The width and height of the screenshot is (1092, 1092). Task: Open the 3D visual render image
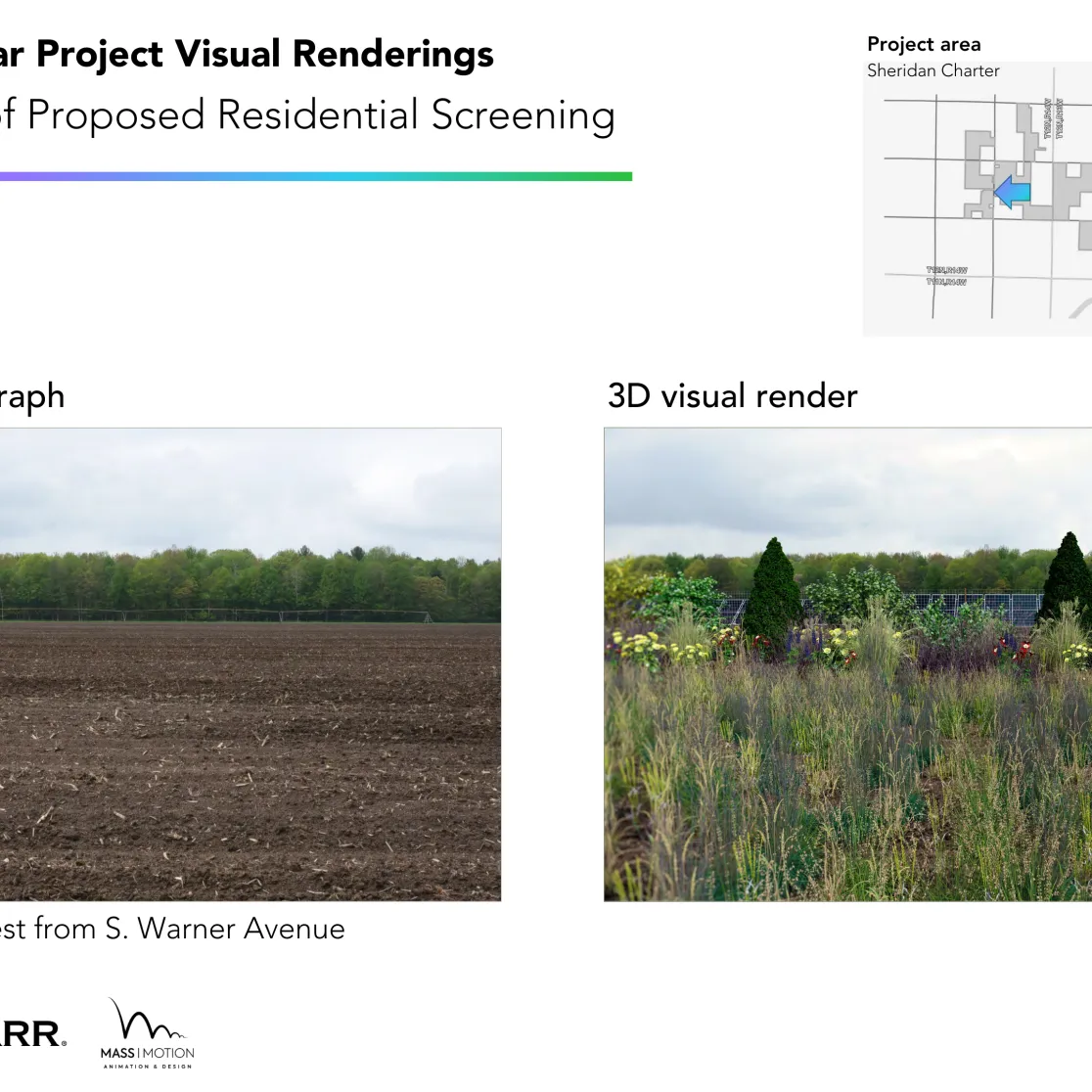click(851, 660)
